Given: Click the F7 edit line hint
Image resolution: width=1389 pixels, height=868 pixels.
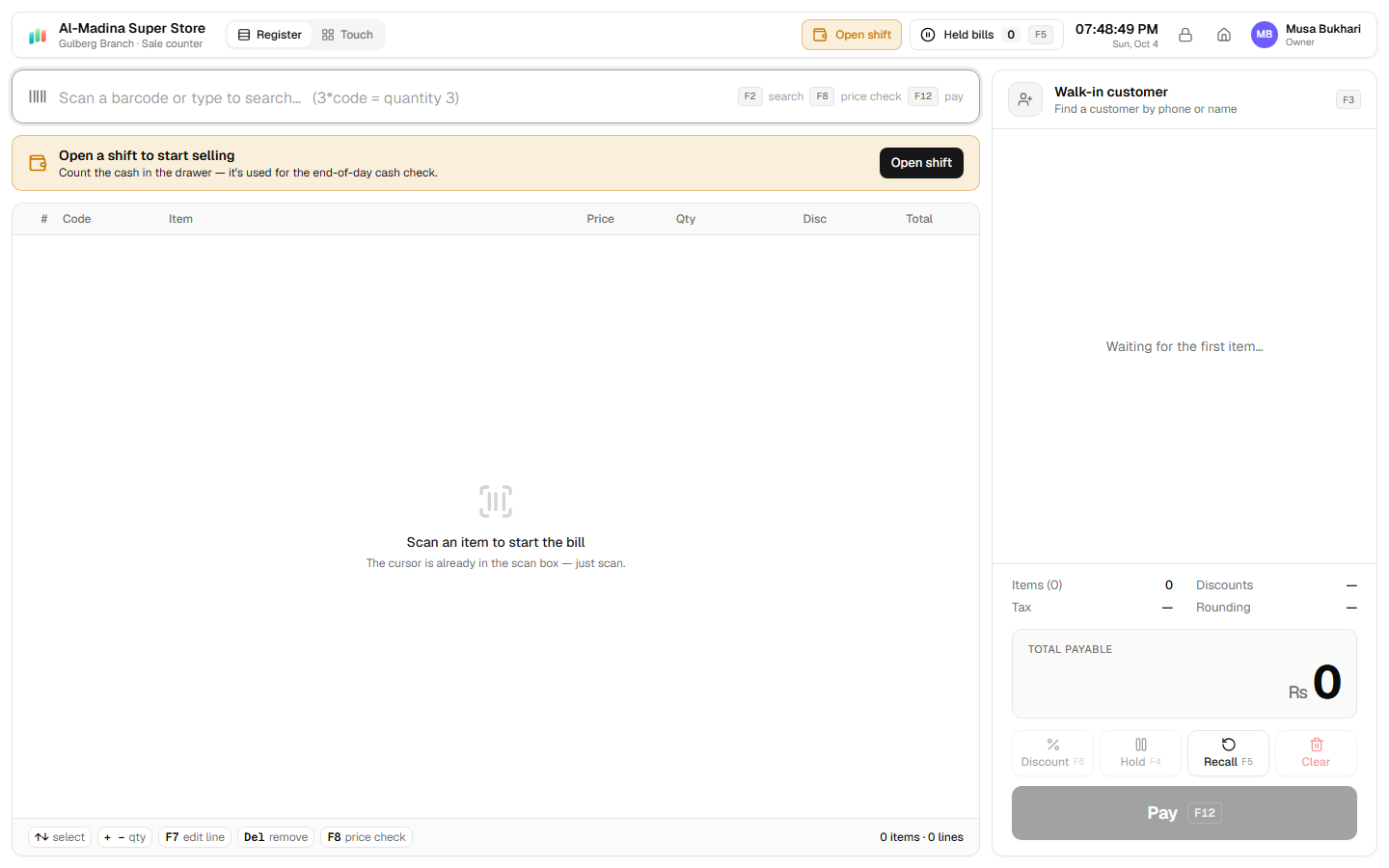Looking at the screenshot, I should coord(195,837).
